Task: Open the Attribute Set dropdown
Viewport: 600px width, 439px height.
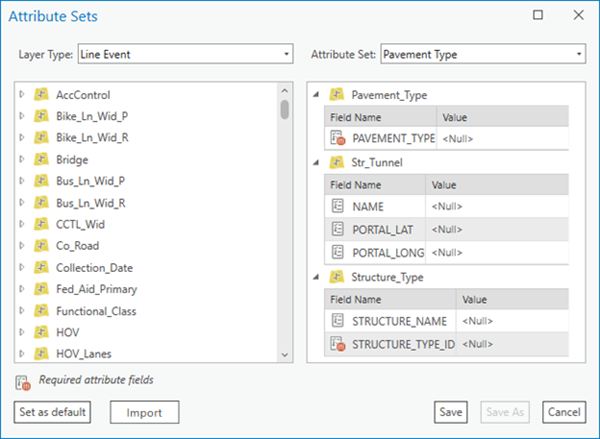Action: click(483, 54)
